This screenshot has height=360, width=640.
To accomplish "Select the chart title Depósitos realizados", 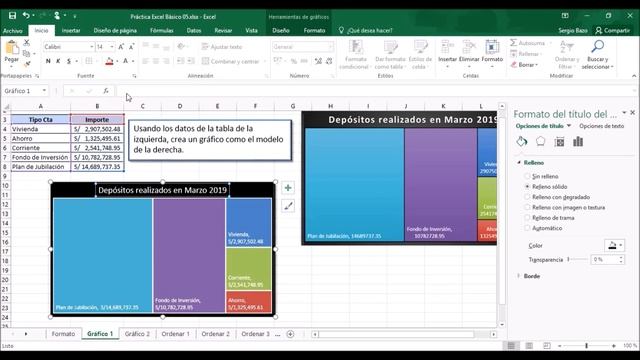I will pyautogui.click(x=162, y=190).
